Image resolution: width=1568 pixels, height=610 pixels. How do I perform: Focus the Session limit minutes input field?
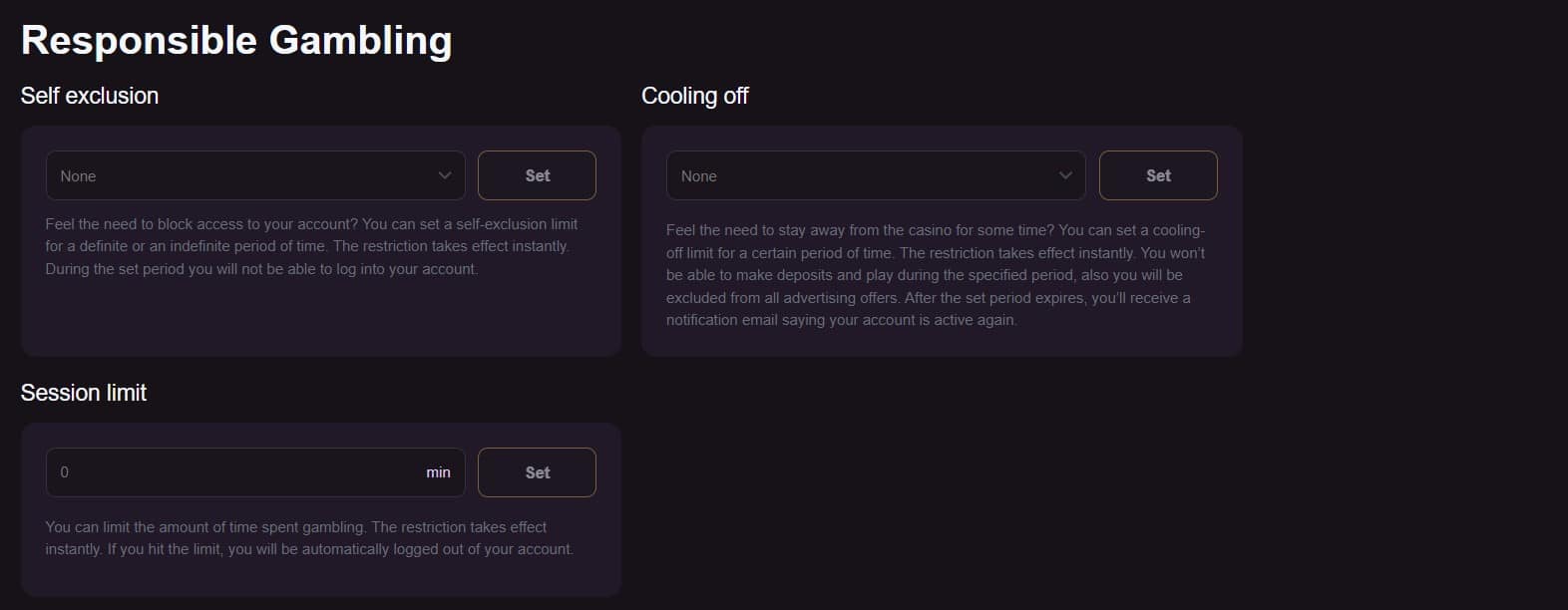tap(239, 472)
